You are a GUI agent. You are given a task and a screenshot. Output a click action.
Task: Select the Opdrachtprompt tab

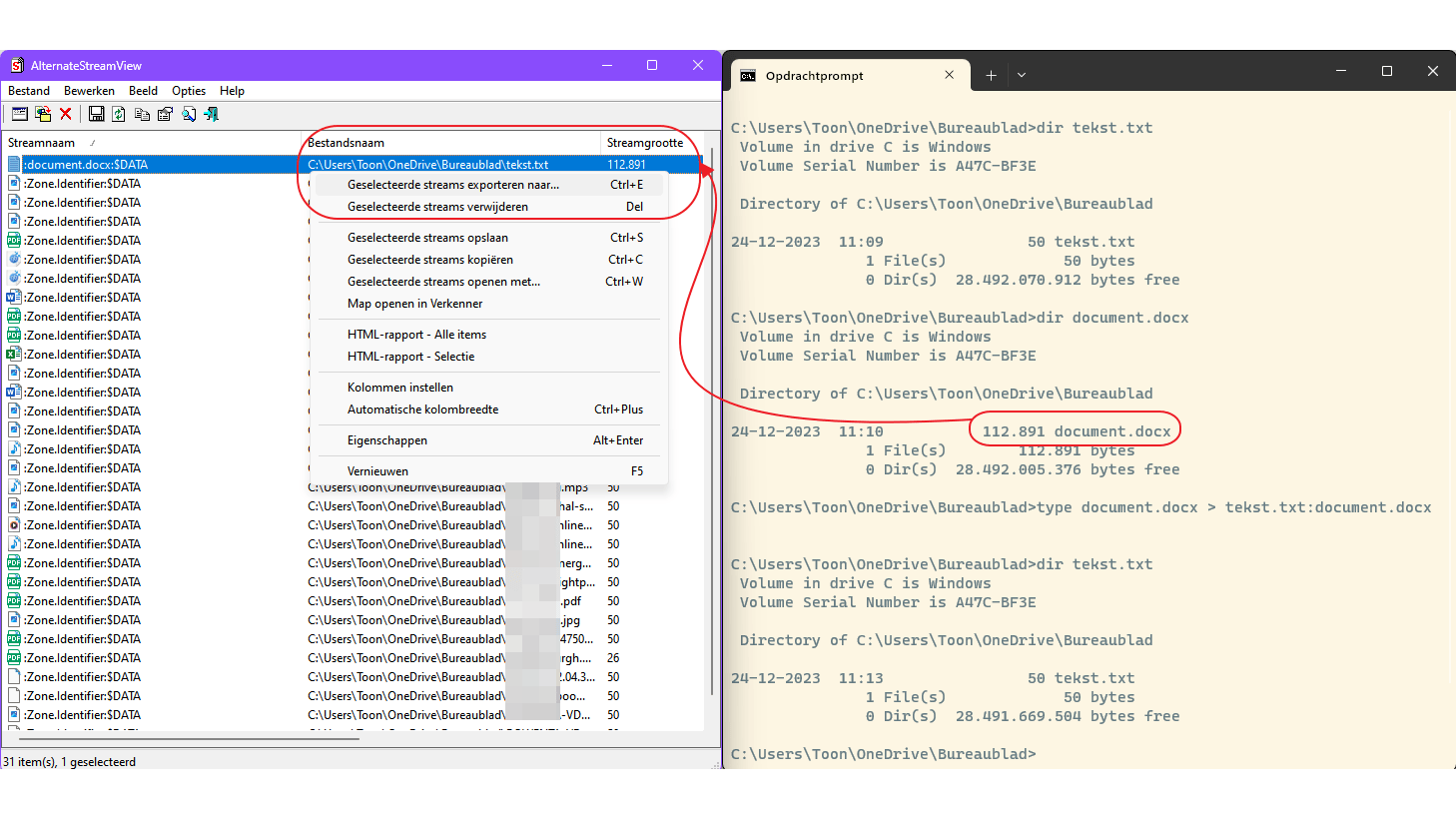(x=849, y=76)
